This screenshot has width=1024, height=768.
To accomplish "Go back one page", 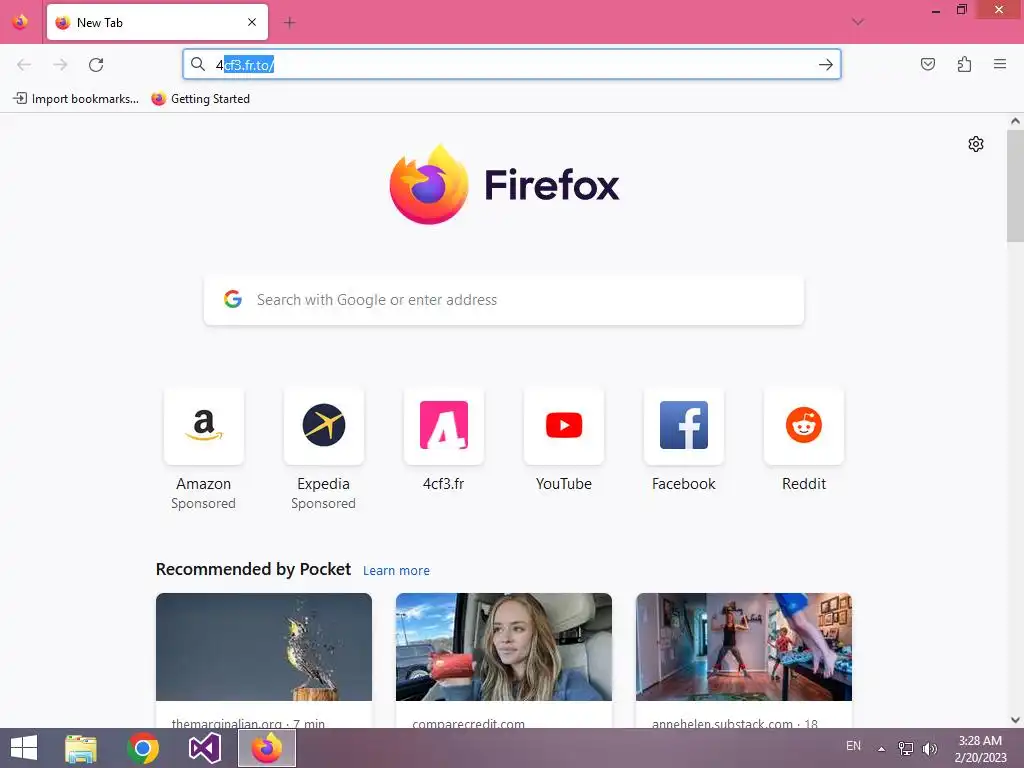I will pyautogui.click(x=24, y=65).
